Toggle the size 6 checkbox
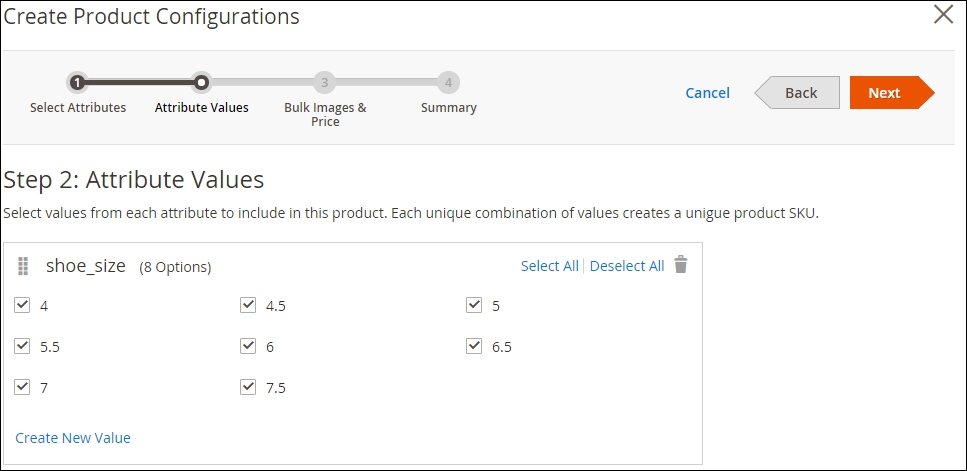967x471 pixels. (248, 346)
